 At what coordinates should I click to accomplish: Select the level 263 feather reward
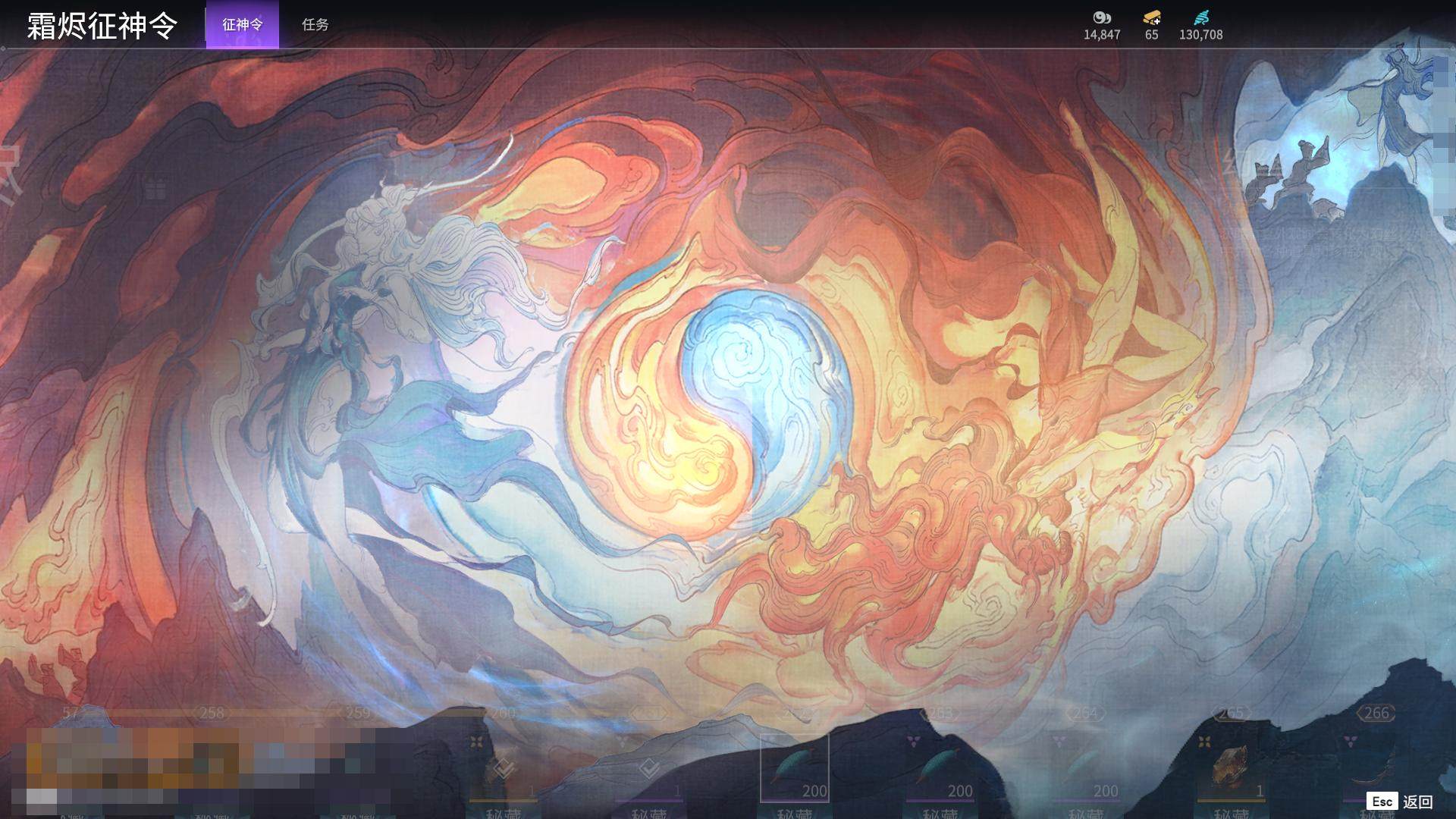coord(940,767)
